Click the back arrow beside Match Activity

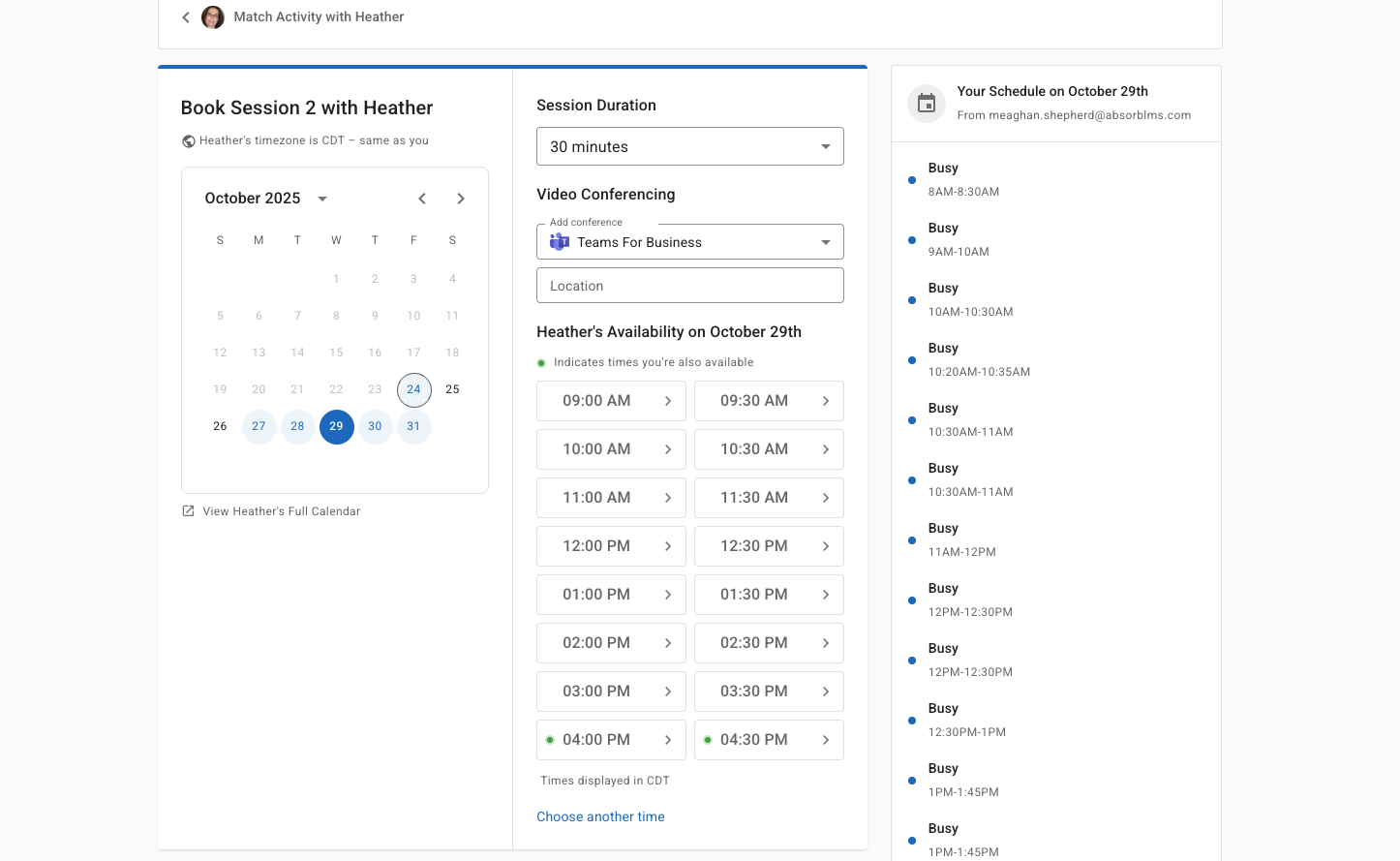pos(186,17)
